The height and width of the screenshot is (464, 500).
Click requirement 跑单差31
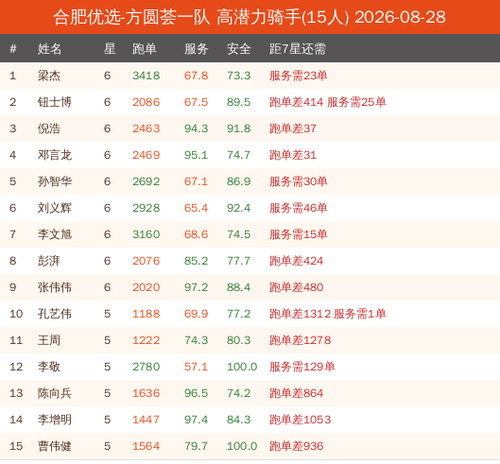(293, 155)
